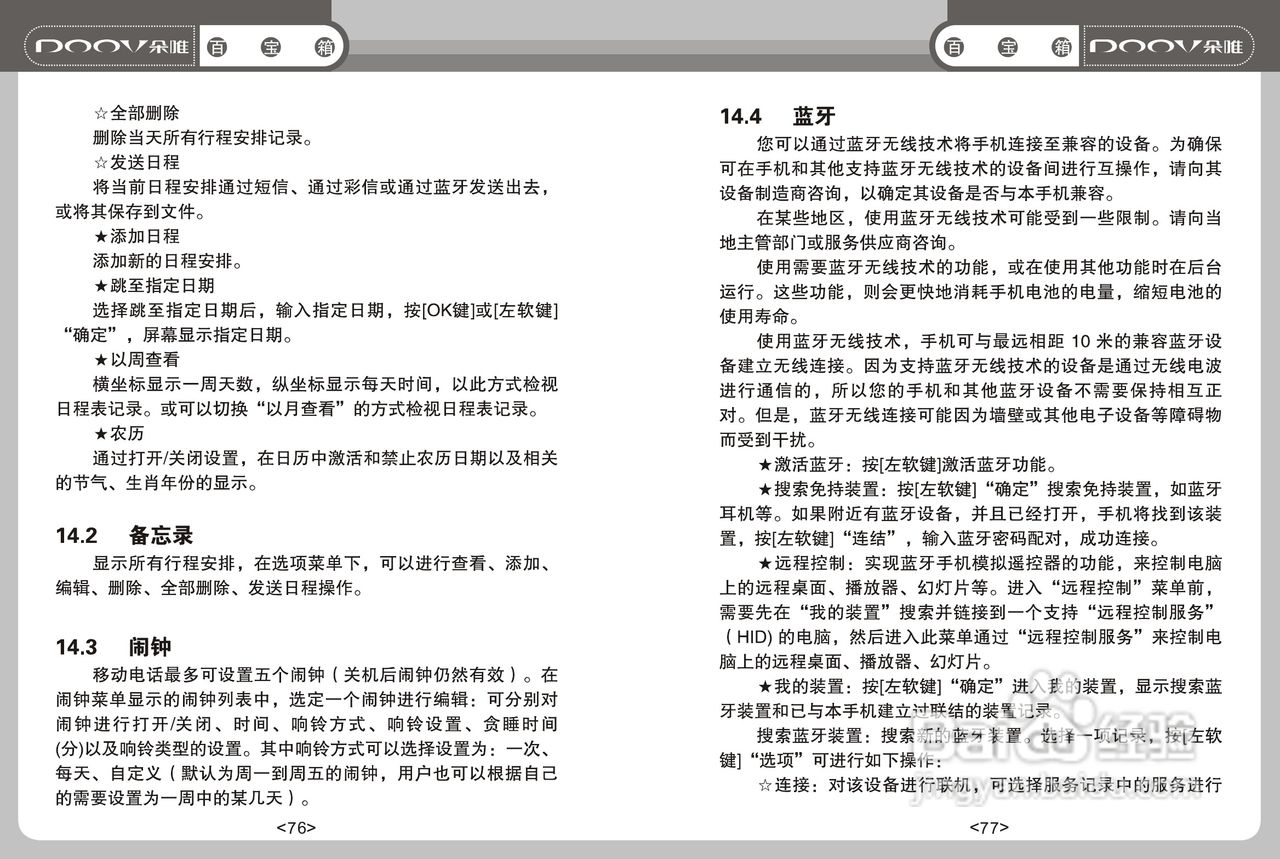Open the 14.2 备忘录 section heading
This screenshot has height=859, width=1280.
point(128,536)
